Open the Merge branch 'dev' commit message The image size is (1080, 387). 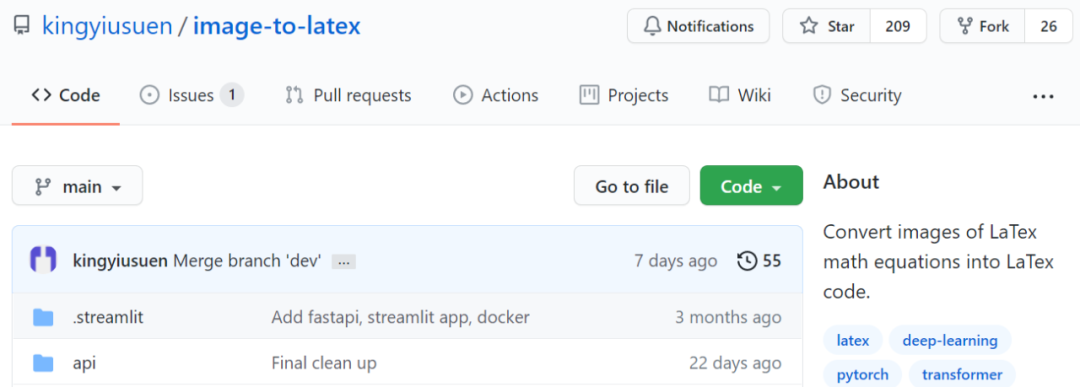coord(247,261)
